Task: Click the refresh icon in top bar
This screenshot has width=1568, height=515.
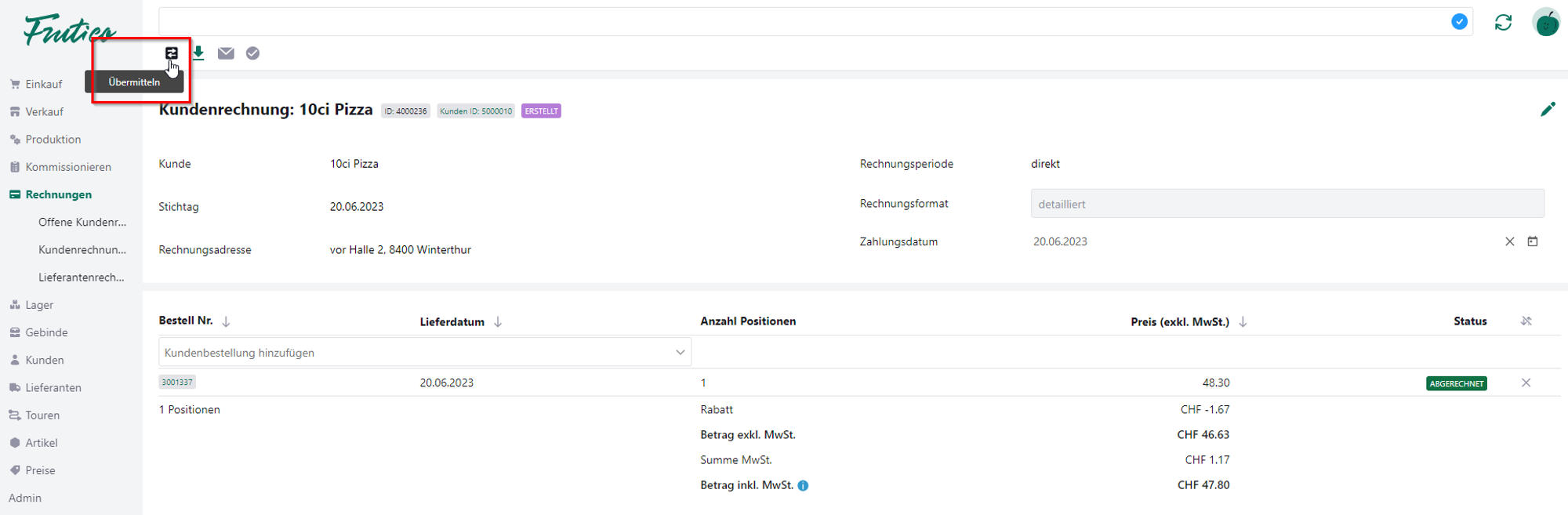Action: (1503, 23)
